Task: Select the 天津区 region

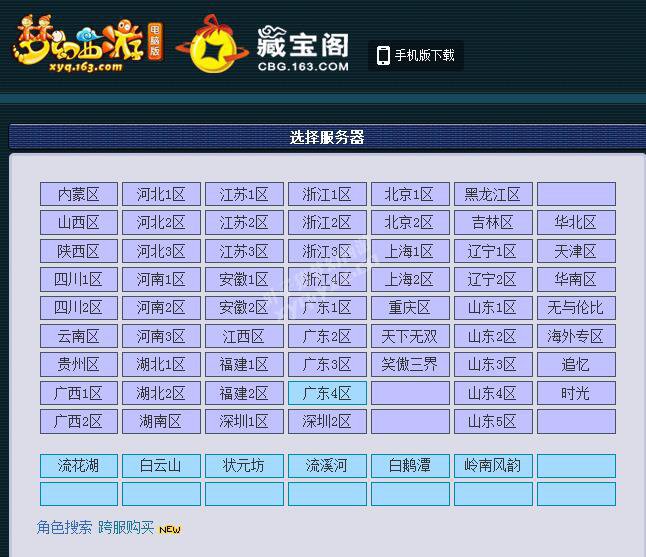Action: (576, 251)
